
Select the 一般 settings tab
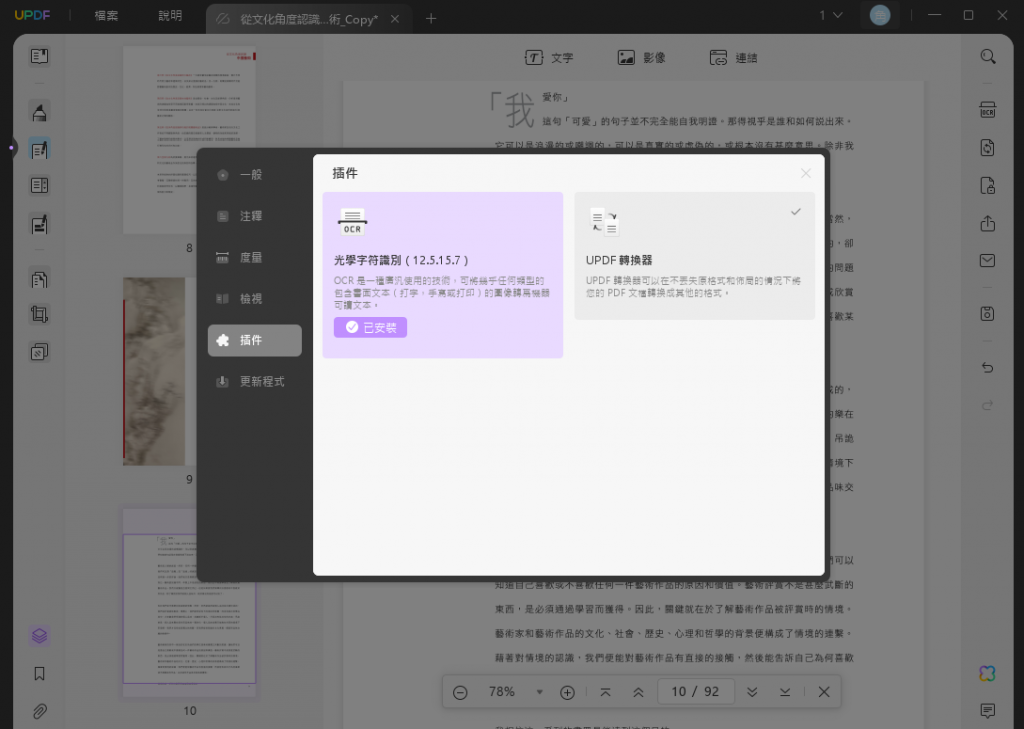[255, 175]
